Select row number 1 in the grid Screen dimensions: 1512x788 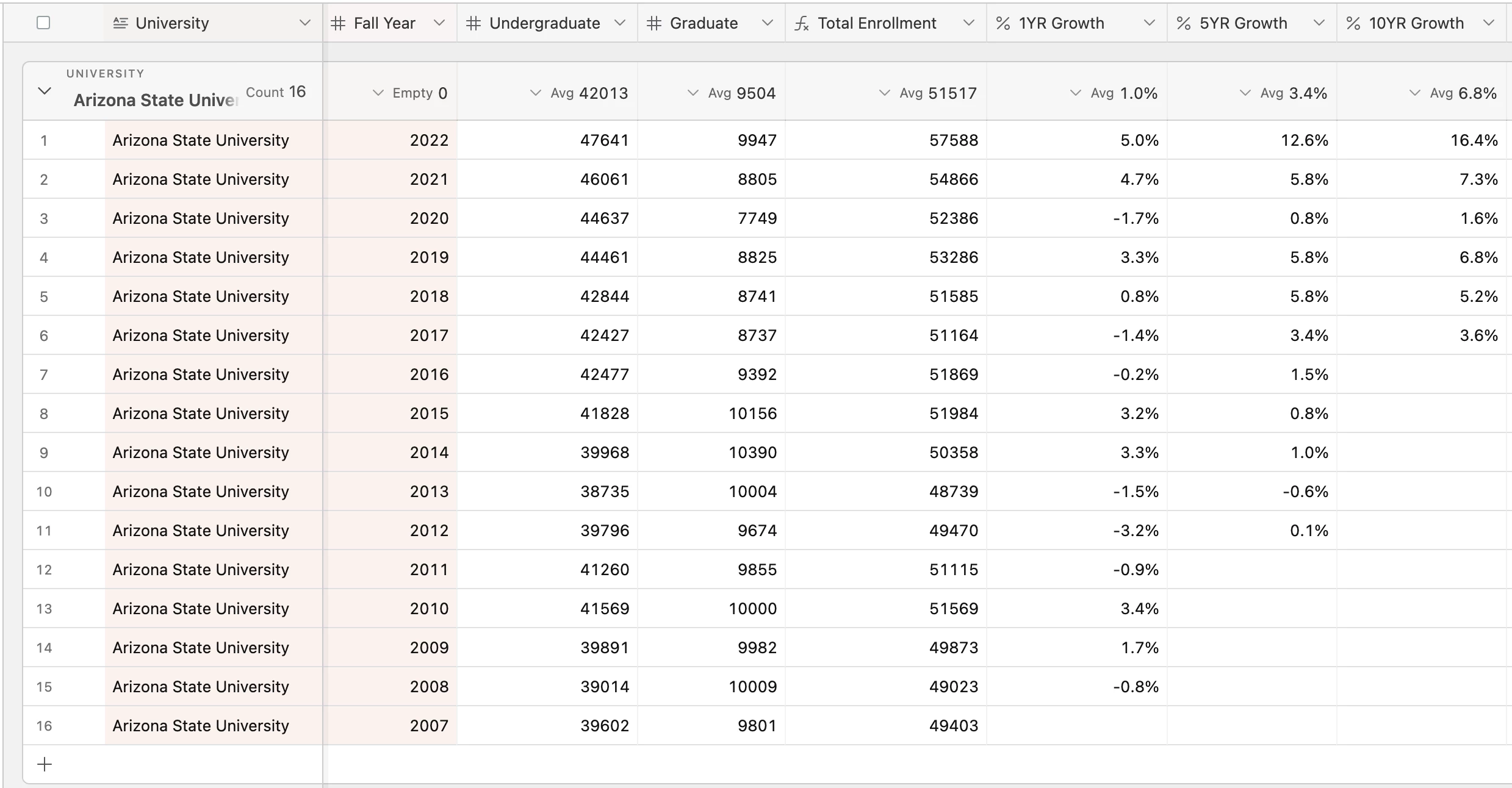pyautogui.click(x=44, y=140)
